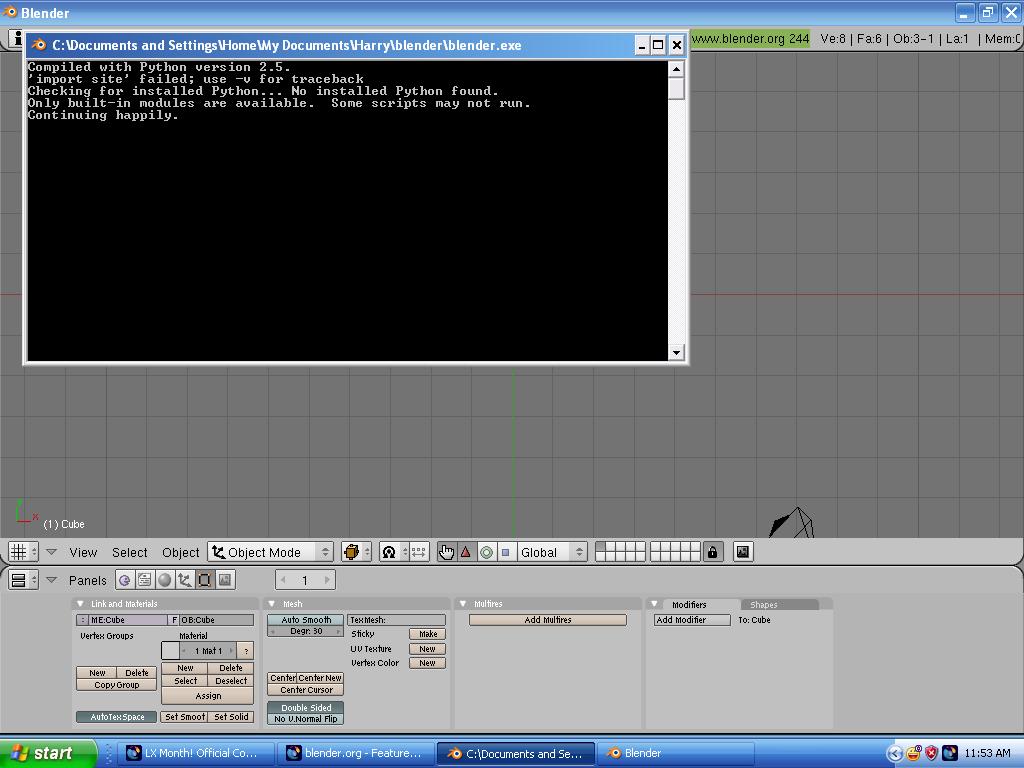Open the Object menu
1024x768 pixels.
tap(180, 552)
